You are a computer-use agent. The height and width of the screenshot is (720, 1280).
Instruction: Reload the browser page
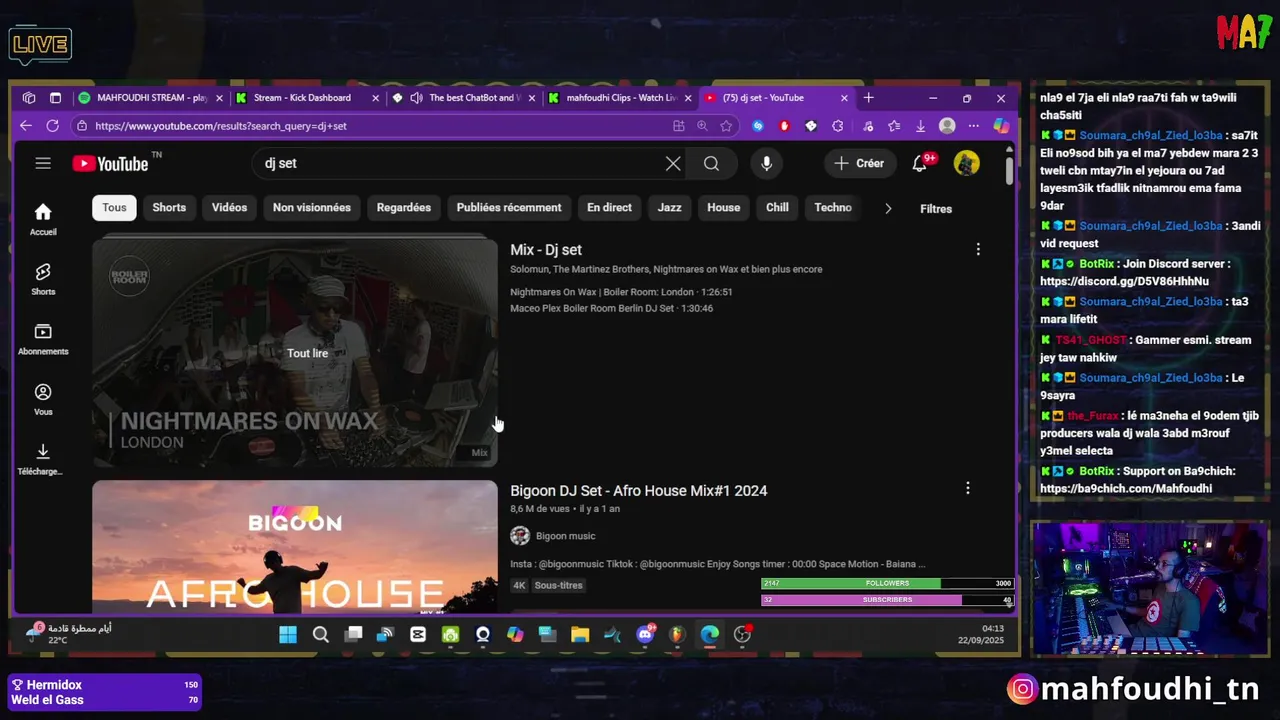(52, 126)
